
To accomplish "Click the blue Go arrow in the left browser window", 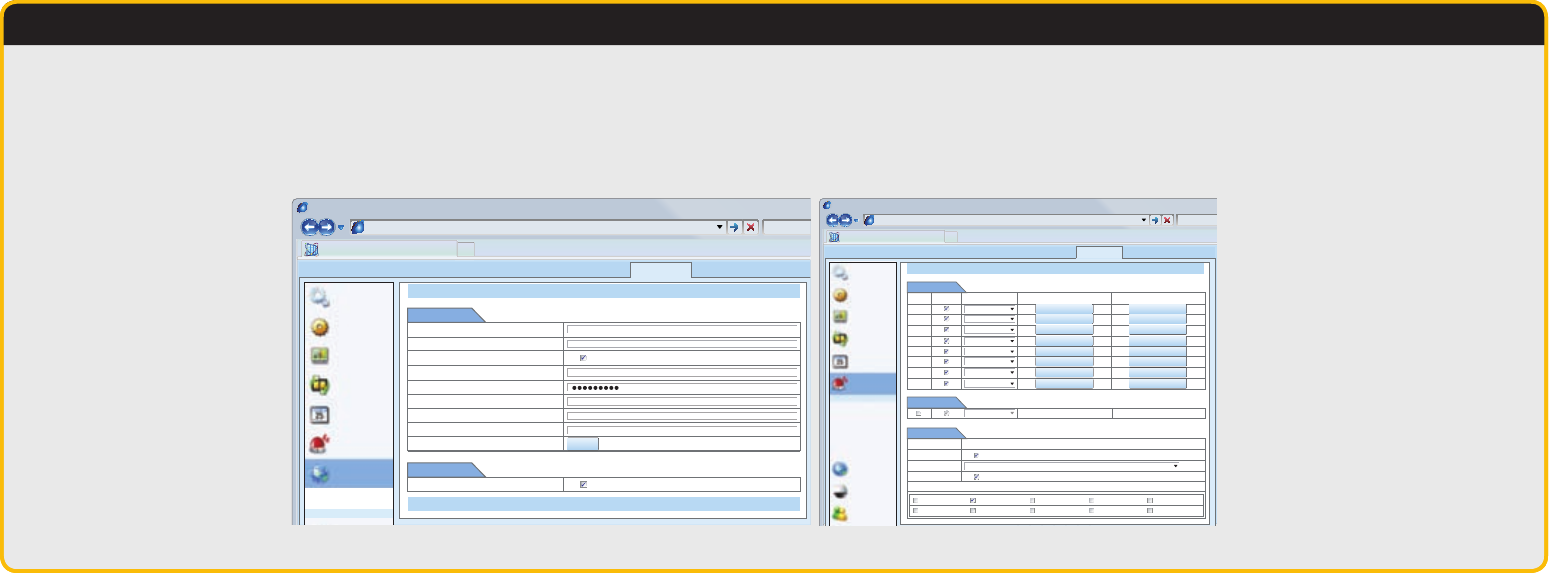I will [x=733, y=228].
